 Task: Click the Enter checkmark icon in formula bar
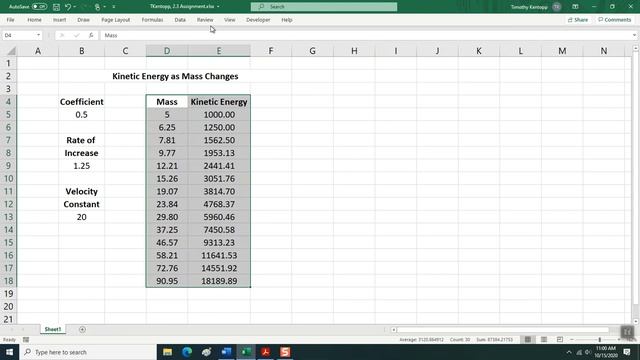pos(76,36)
